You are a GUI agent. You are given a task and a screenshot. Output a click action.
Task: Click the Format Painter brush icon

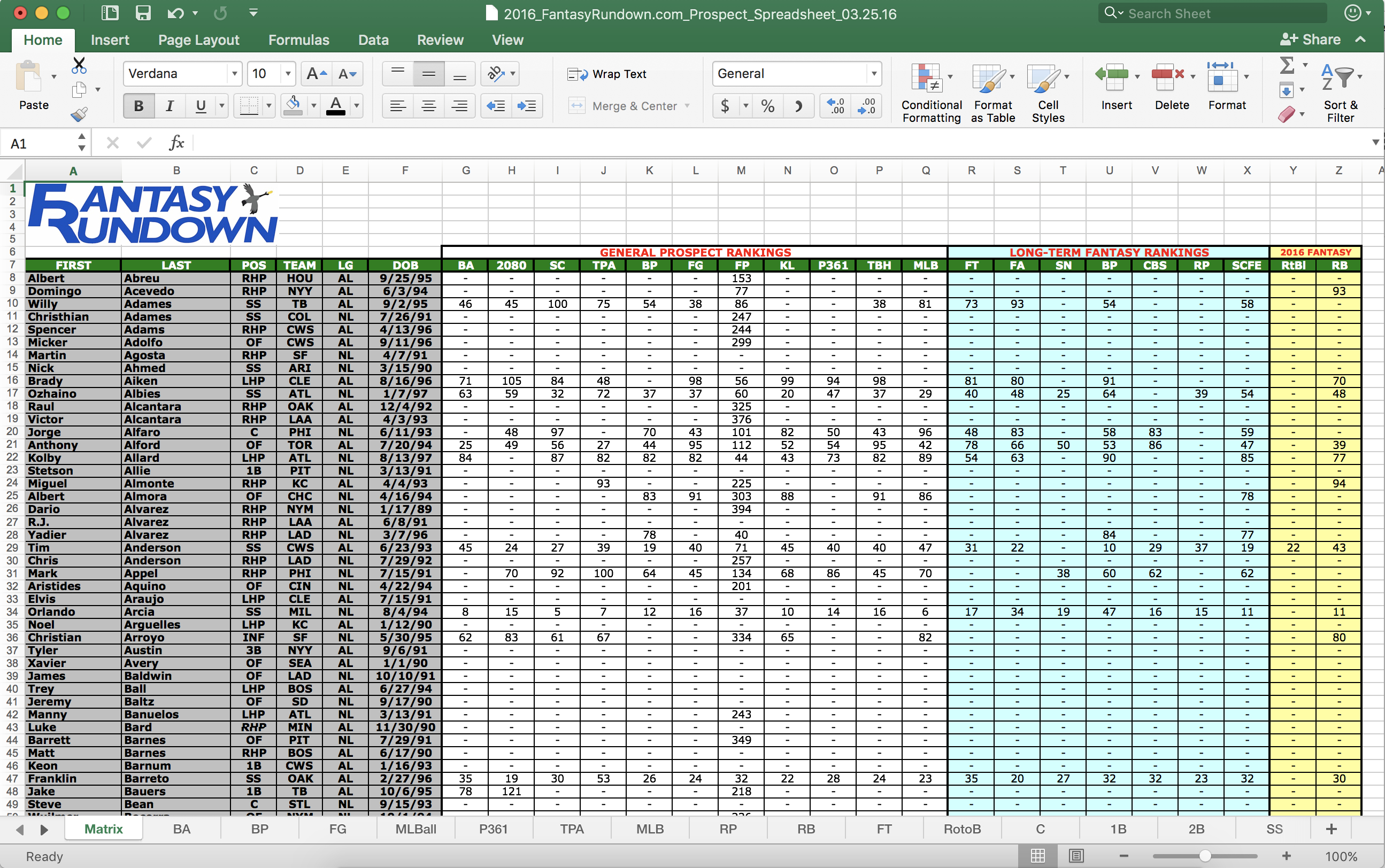[79, 114]
